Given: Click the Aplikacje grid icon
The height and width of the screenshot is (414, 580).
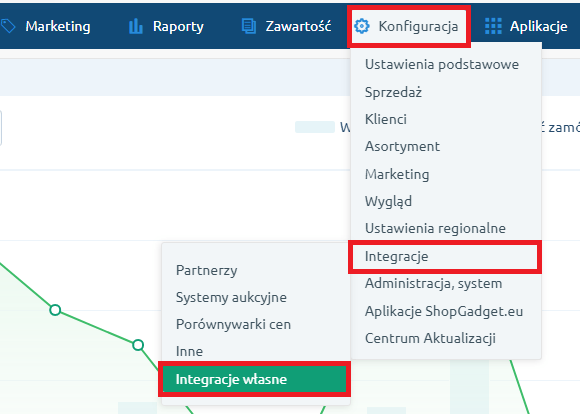Looking at the screenshot, I should tap(493, 26).
